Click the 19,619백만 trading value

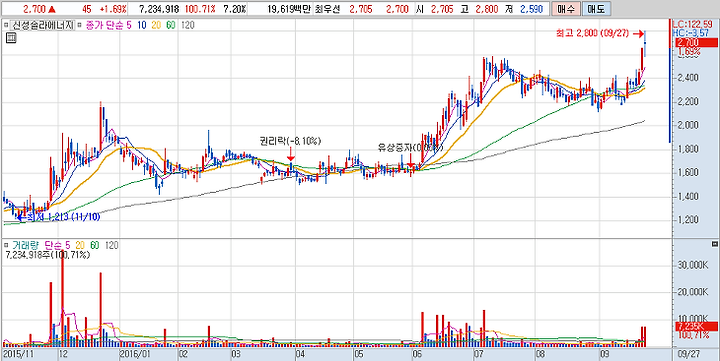point(290,9)
